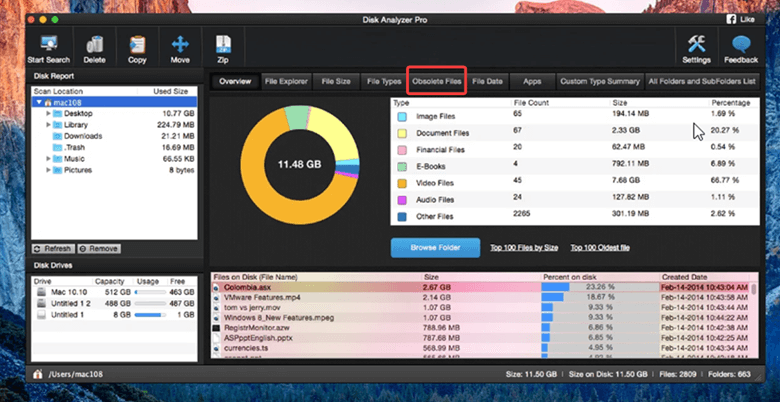
Task: Open the File Explorer tab
Action: [287, 82]
